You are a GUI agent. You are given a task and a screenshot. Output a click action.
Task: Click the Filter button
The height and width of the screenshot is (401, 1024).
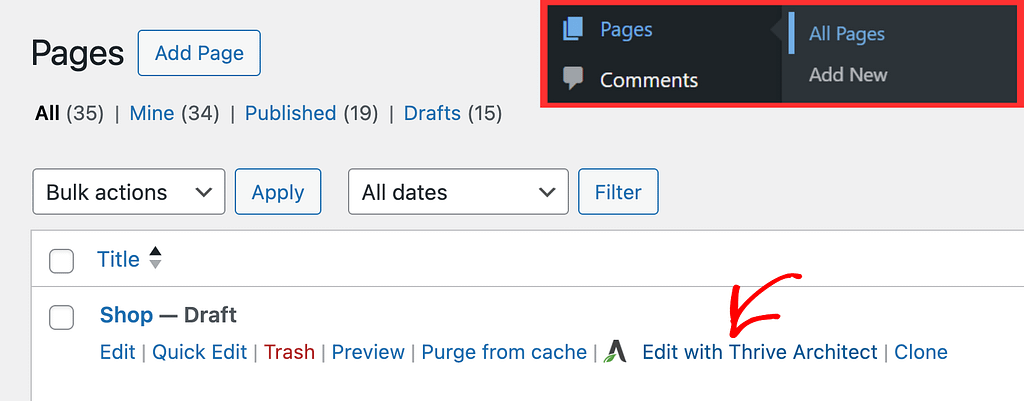[x=618, y=191]
